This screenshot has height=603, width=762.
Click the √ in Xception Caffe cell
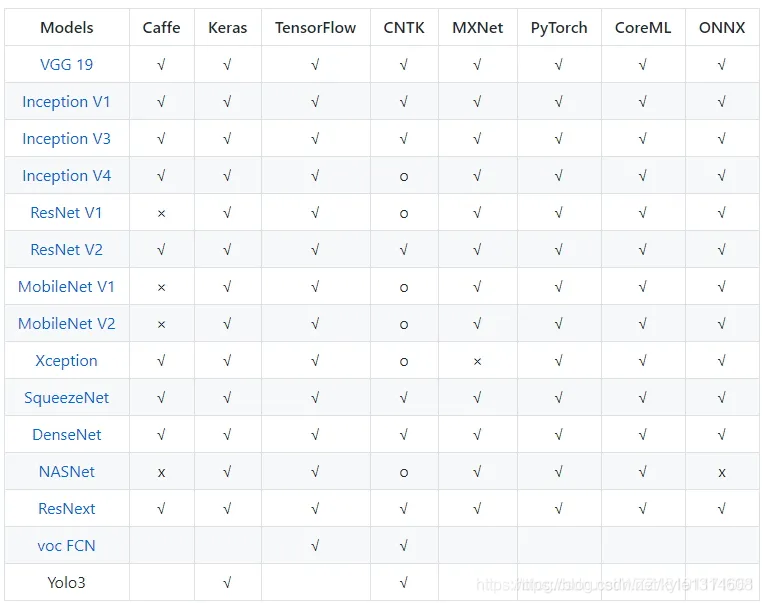point(161,361)
